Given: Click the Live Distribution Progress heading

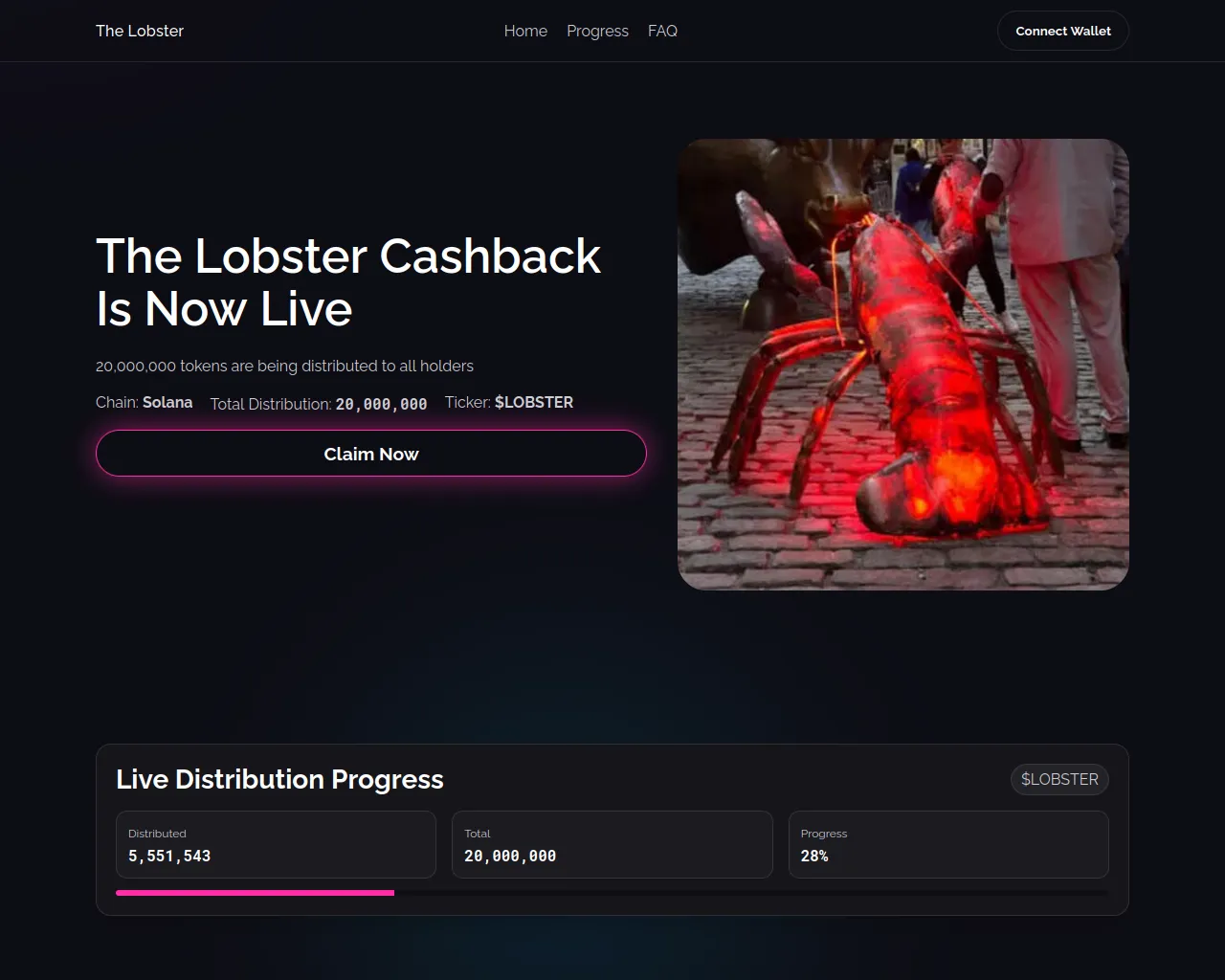Looking at the screenshot, I should point(279,779).
